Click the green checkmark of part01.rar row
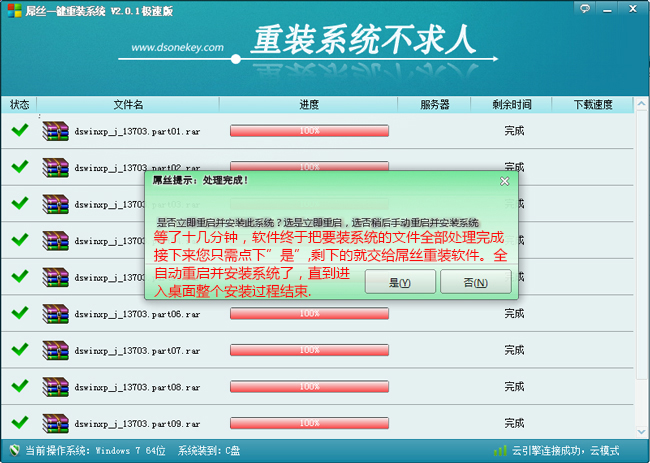Viewport: 650px width, 463px height. click(x=19, y=130)
